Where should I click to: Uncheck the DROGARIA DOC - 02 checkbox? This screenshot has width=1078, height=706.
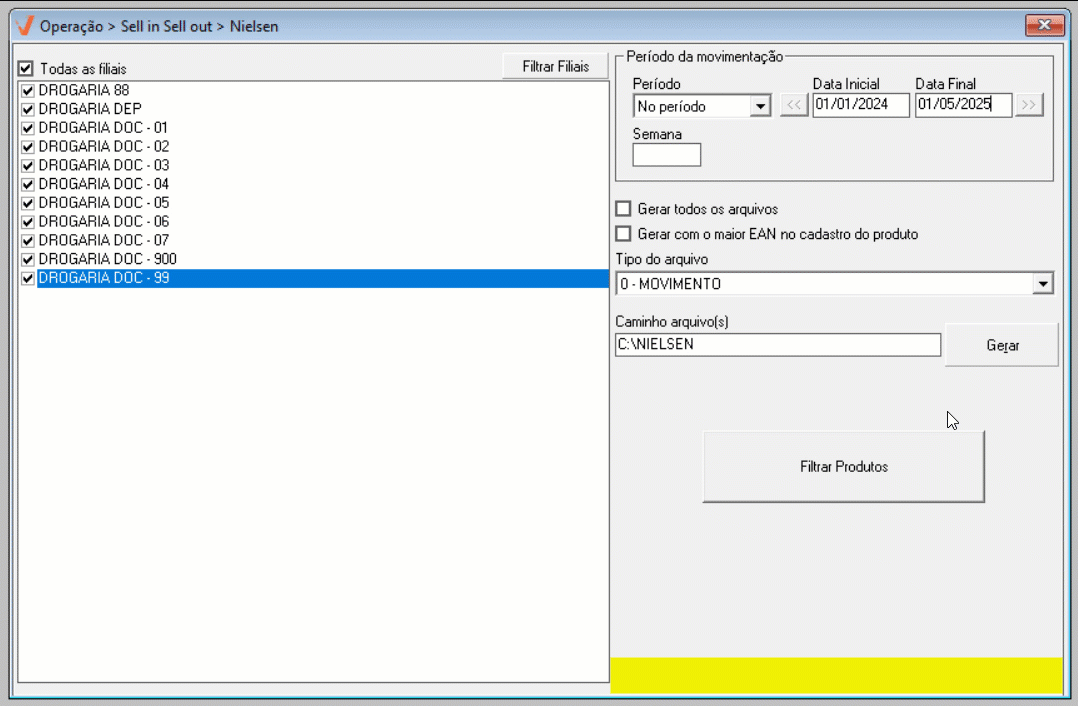[x=28, y=147]
